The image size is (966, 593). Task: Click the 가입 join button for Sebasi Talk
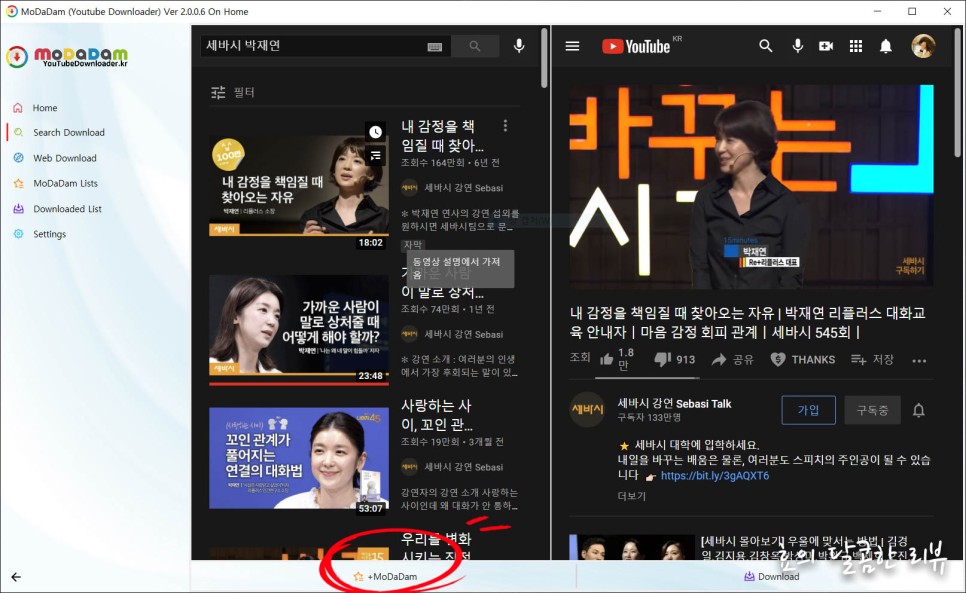coord(808,410)
